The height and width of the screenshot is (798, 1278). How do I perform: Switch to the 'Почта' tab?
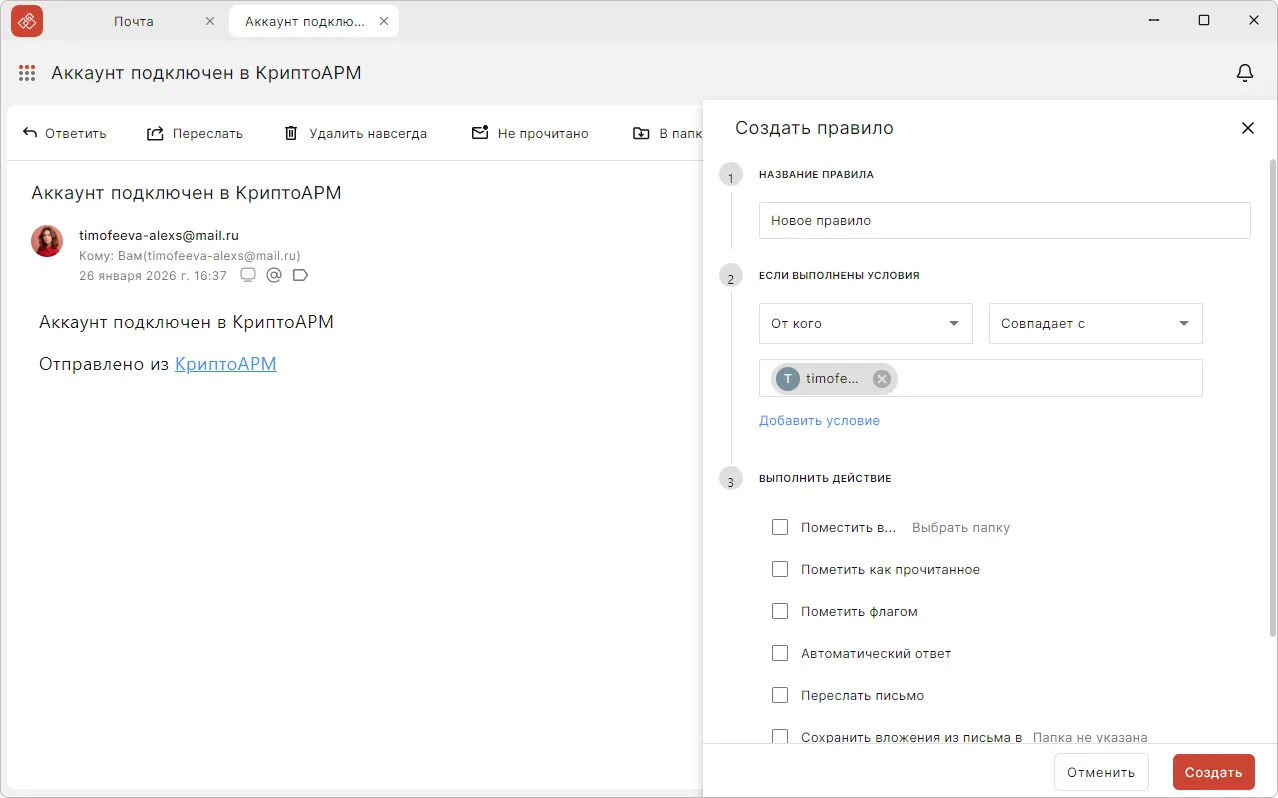pyautogui.click(x=133, y=21)
